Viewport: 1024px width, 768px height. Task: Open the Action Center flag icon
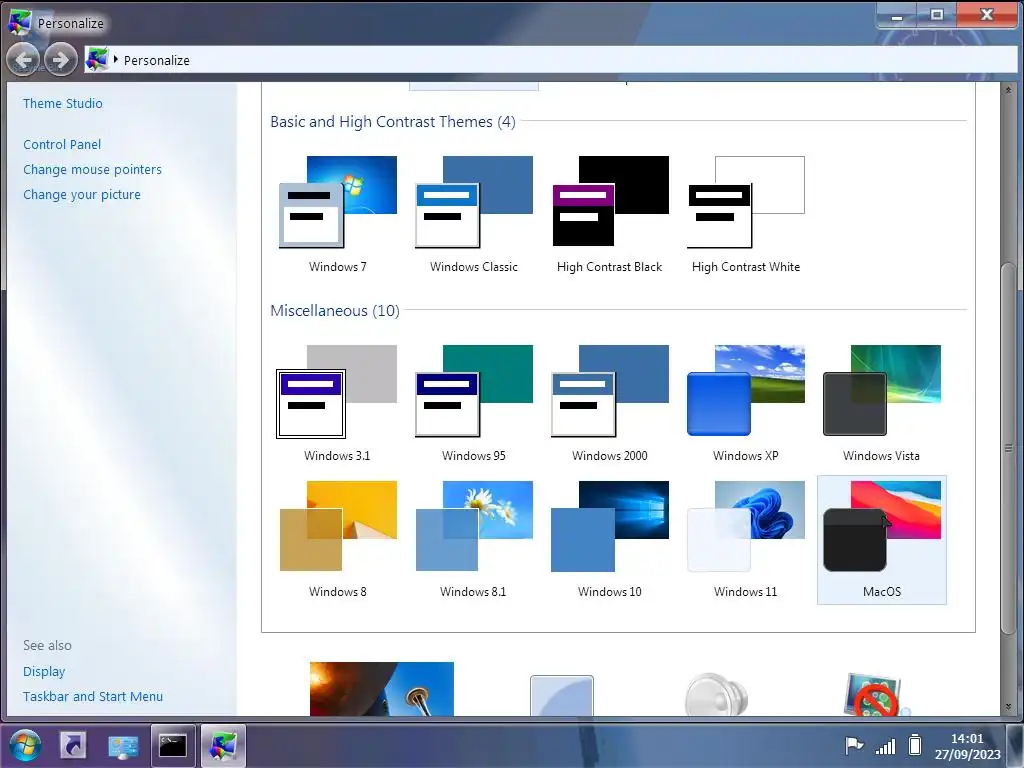(854, 744)
